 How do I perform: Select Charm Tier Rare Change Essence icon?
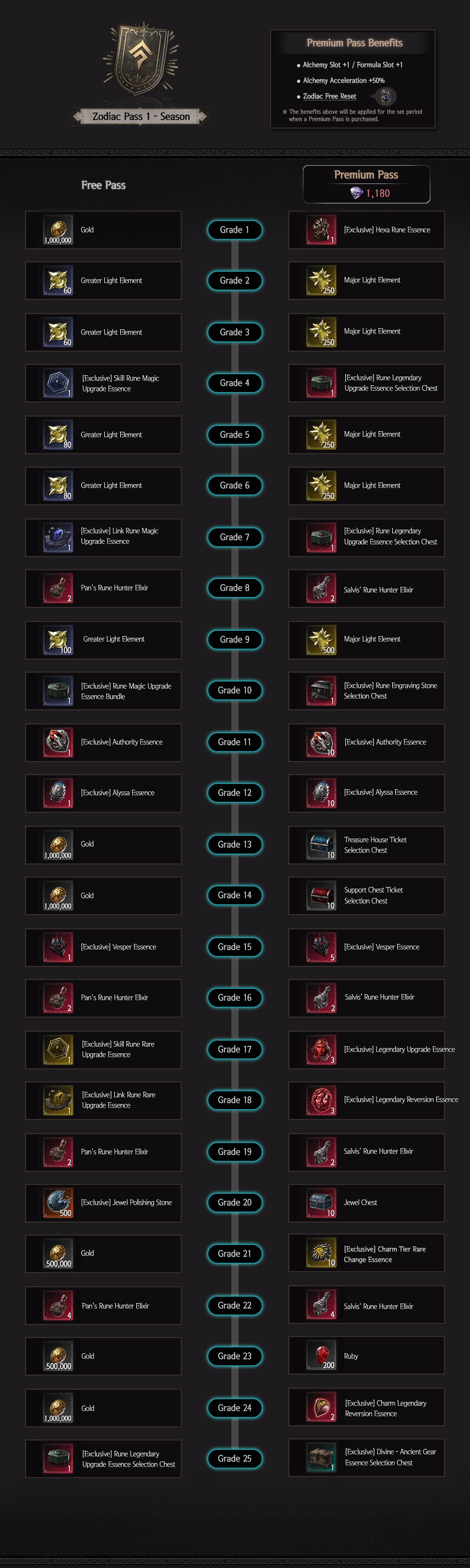click(321, 1253)
